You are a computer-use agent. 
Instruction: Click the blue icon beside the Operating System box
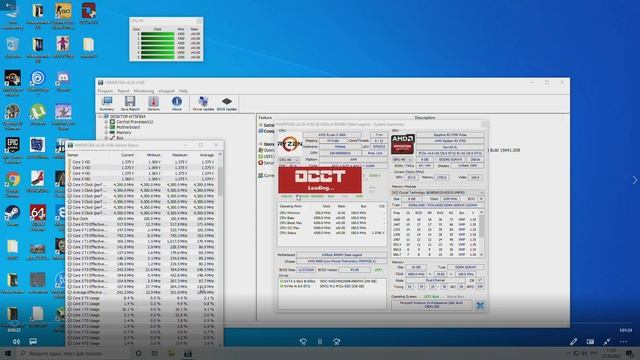click(480, 305)
